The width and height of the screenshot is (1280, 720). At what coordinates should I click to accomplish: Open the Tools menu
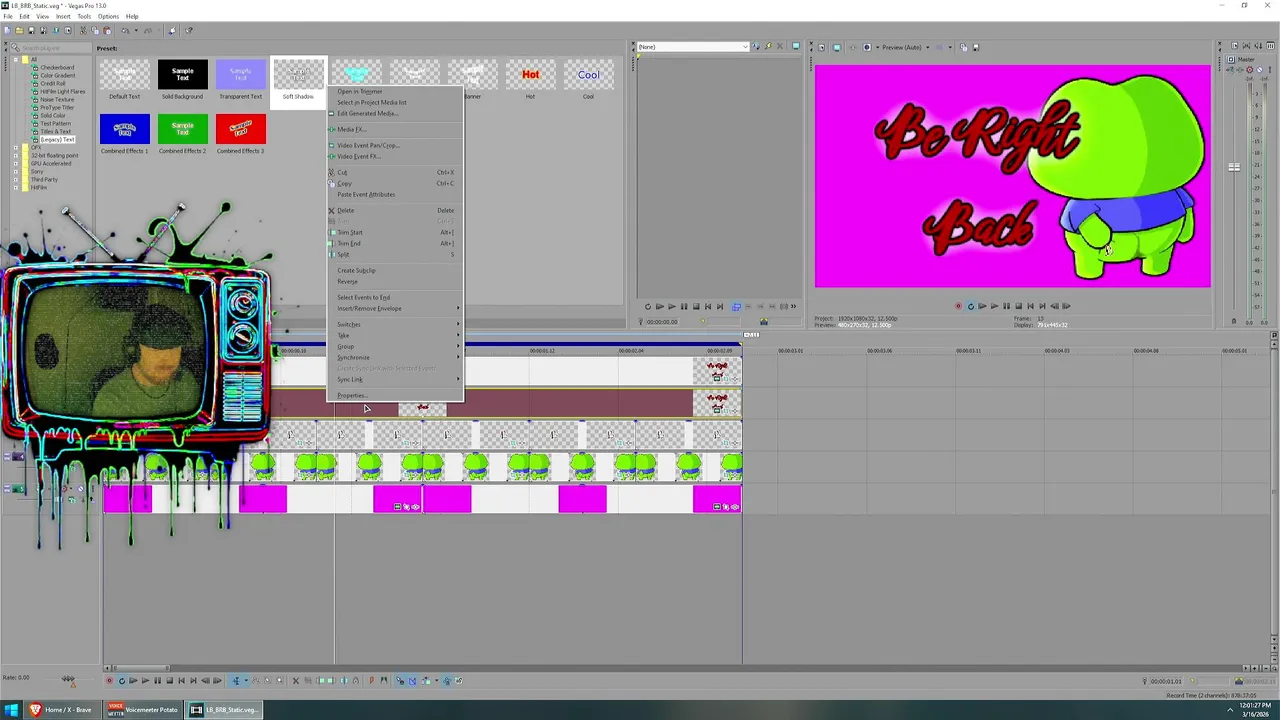click(84, 16)
